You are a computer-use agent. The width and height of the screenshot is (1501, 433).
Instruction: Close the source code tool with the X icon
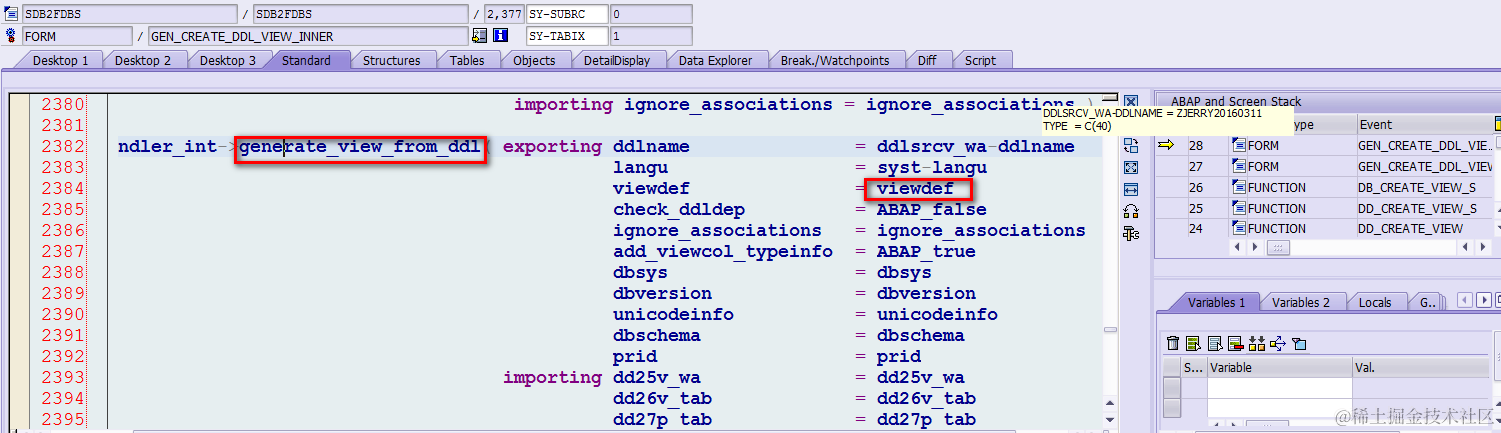coord(1131,102)
